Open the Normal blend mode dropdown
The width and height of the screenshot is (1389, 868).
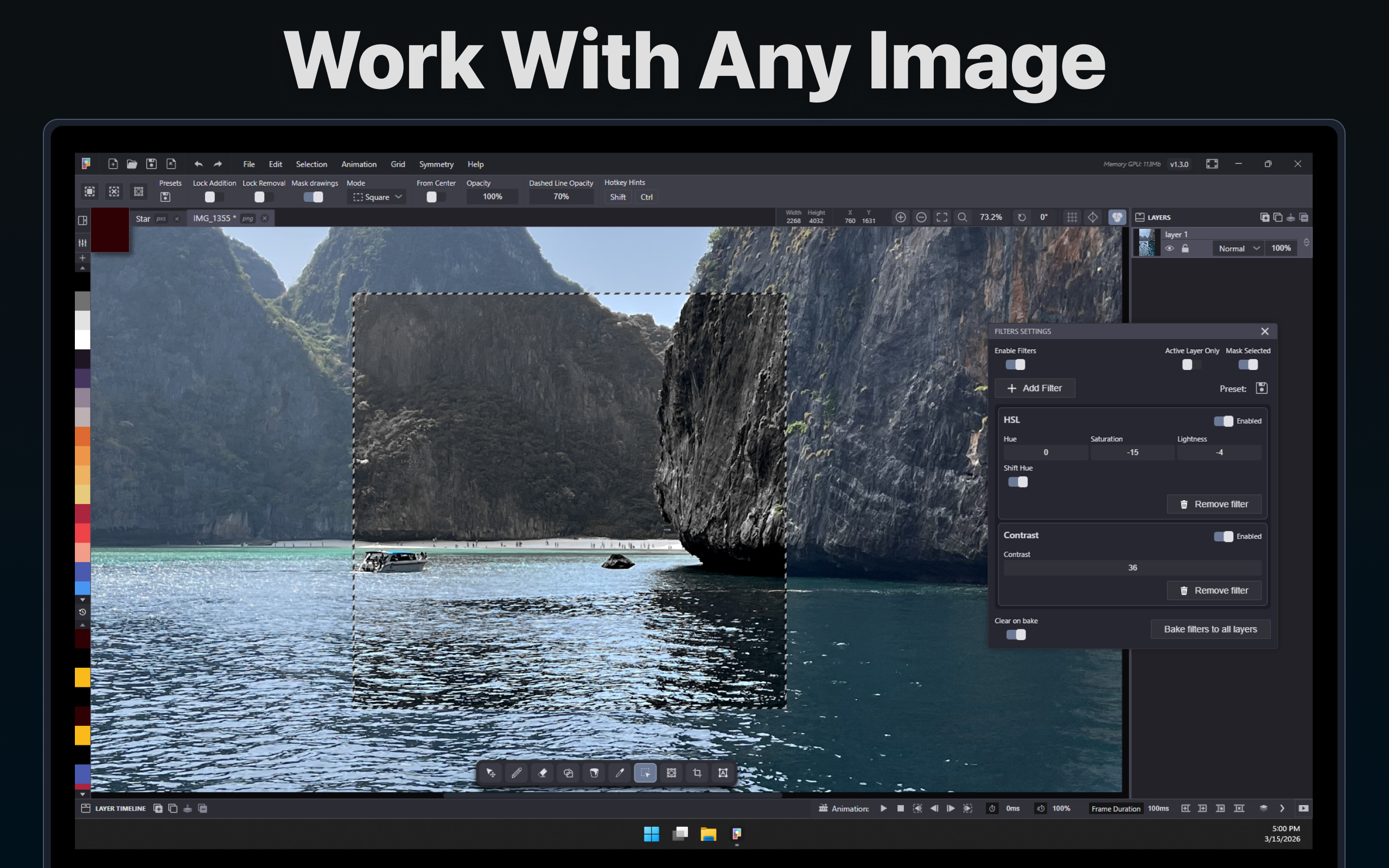tap(1238, 248)
